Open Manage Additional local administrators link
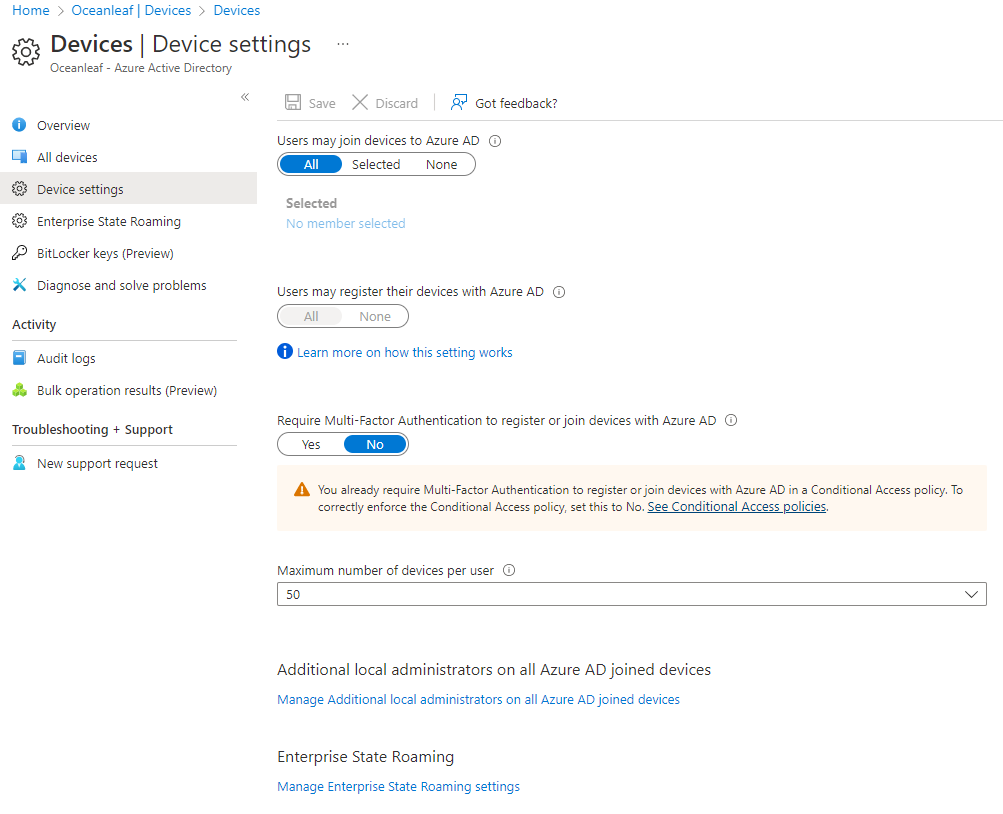Viewport: 1003px width, 814px height. coord(478,700)
